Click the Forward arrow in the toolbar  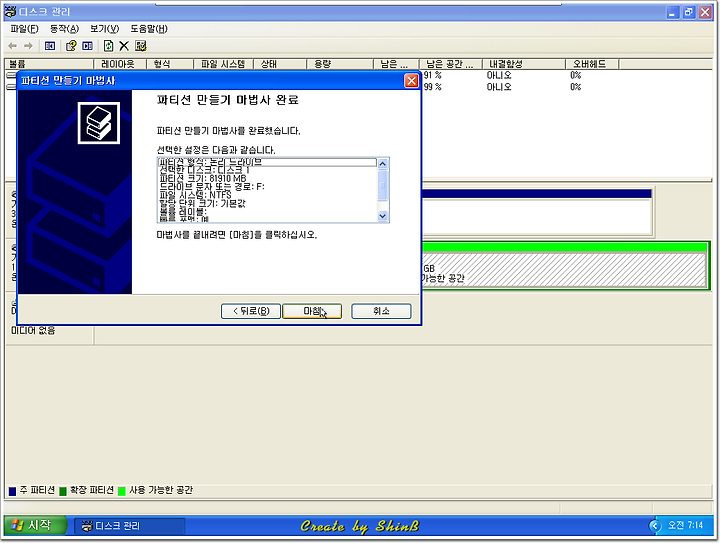tap(28, 46)
